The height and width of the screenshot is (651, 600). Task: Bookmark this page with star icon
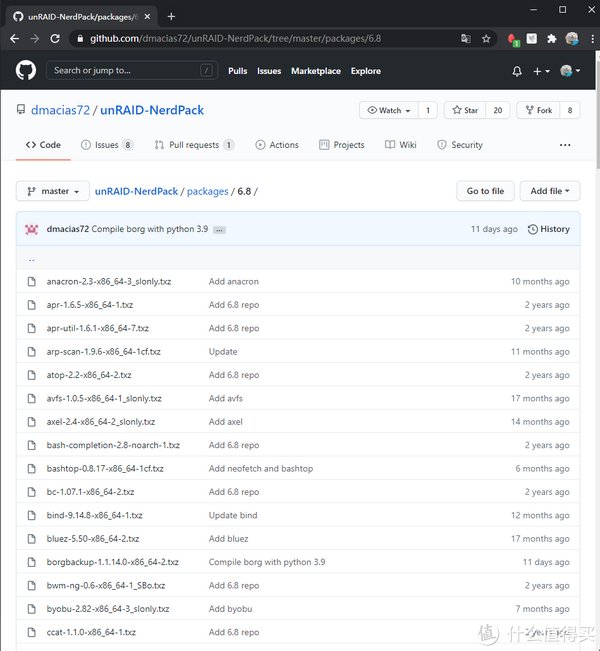click(486, 38)
